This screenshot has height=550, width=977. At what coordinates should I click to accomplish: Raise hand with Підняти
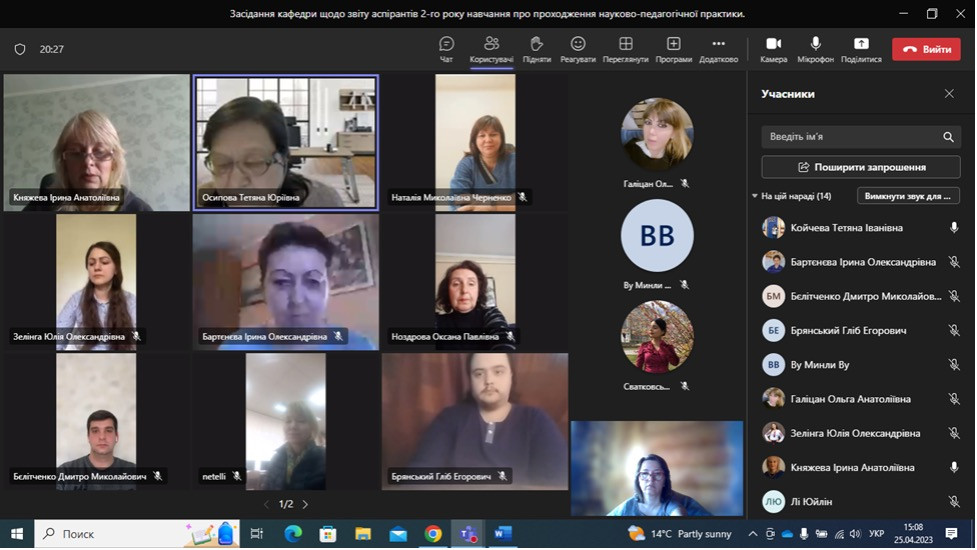tap(536, 49)
